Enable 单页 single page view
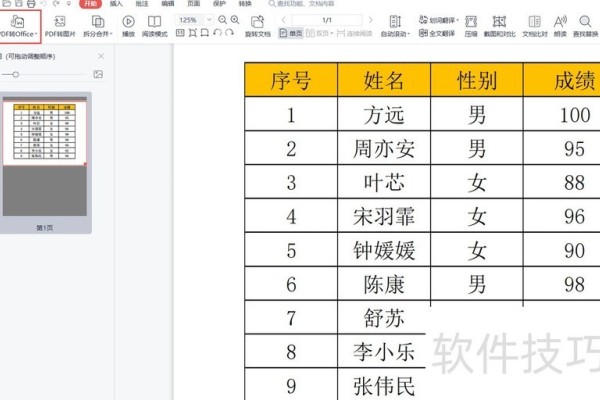Viewport: 600px width, 400px height. click(291, 33)
